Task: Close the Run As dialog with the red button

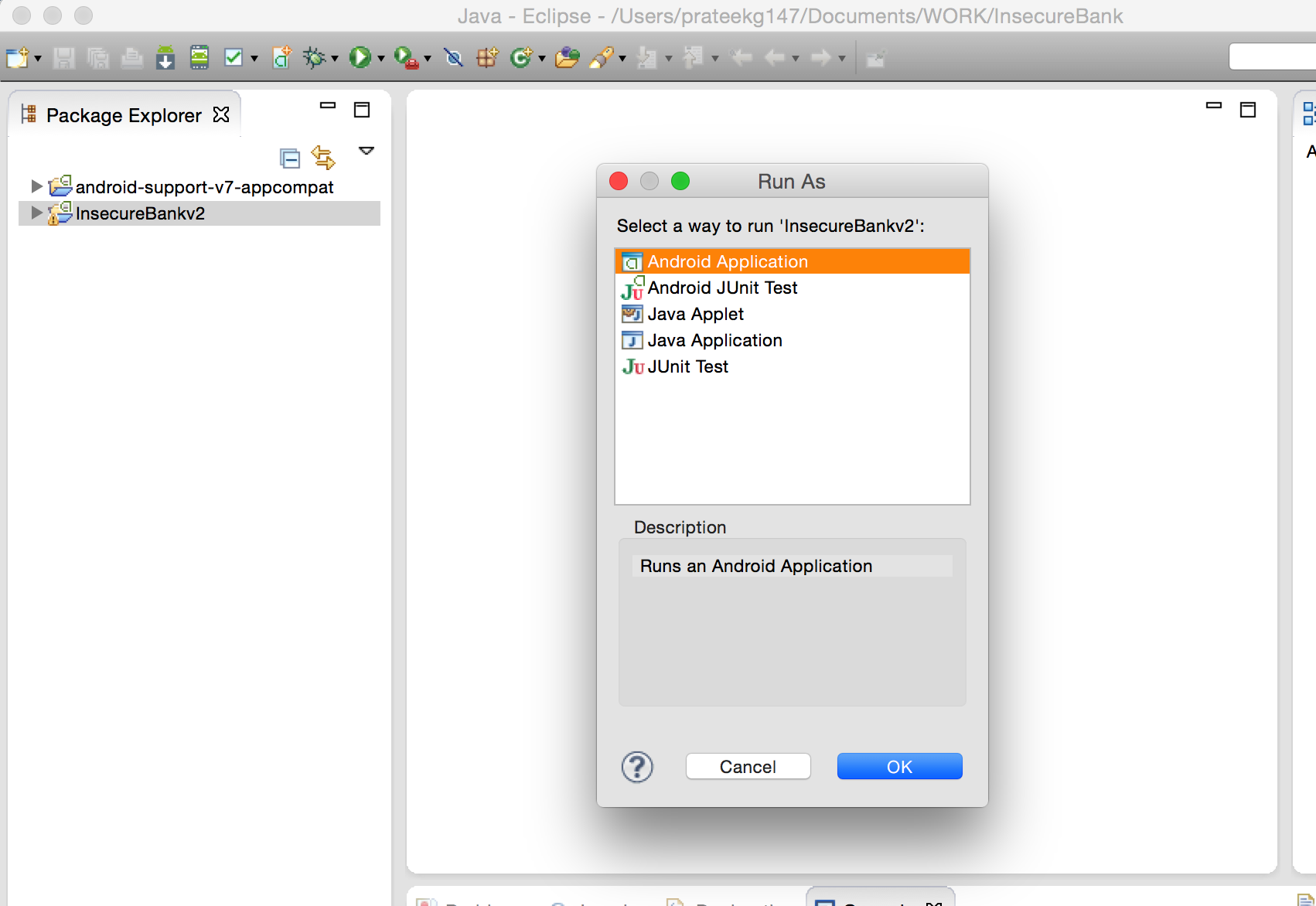Action: click(619, 181)
